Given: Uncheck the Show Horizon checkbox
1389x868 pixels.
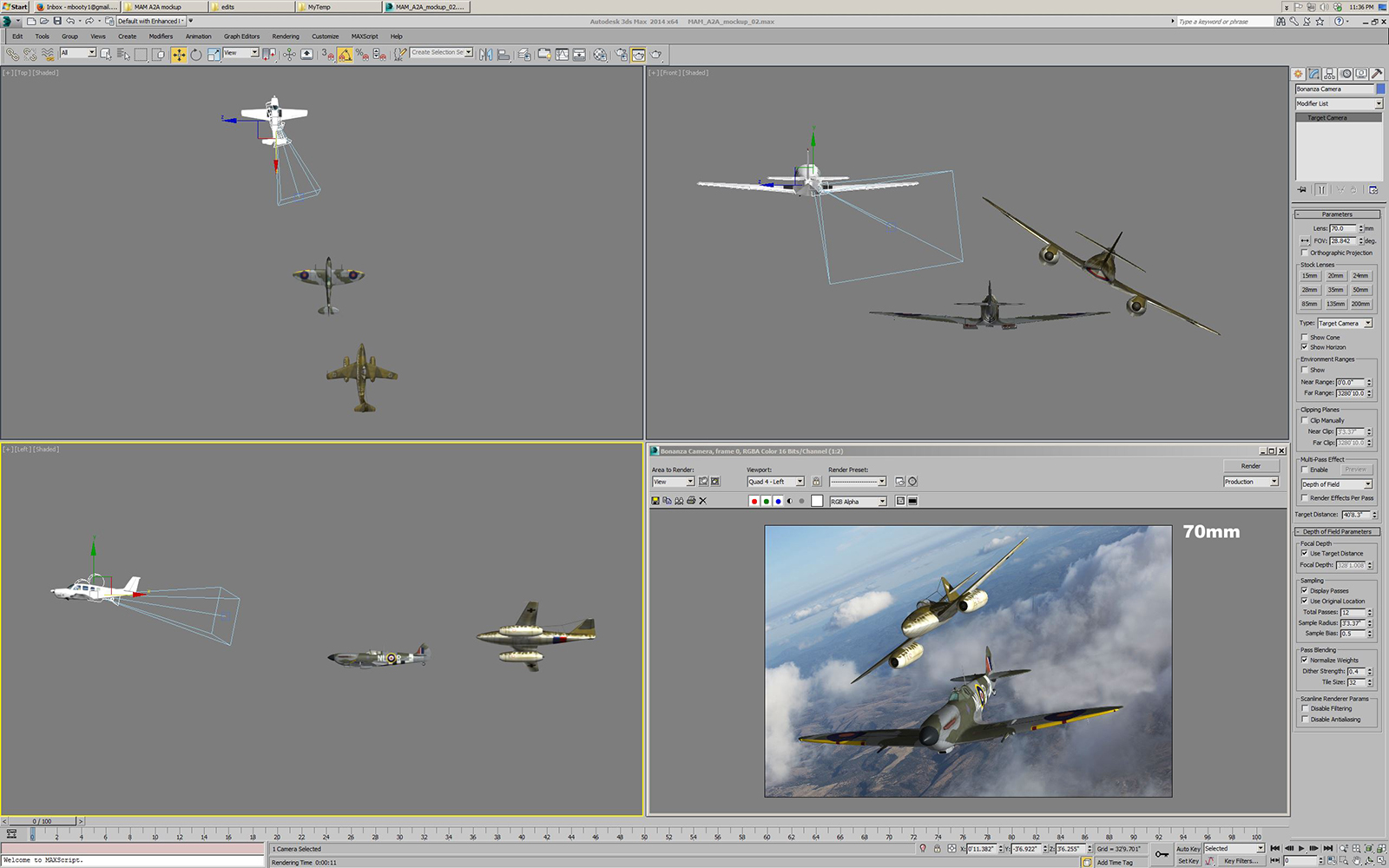Looking at the screenshot, I should click(x=1304, y=347).
